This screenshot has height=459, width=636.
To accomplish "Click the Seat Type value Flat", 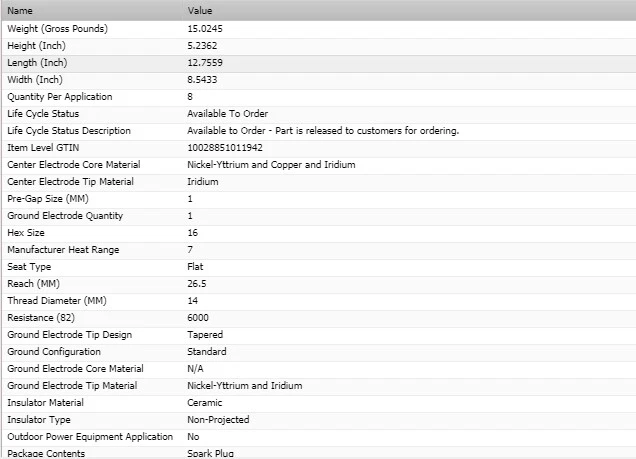I will click(195, 267).
